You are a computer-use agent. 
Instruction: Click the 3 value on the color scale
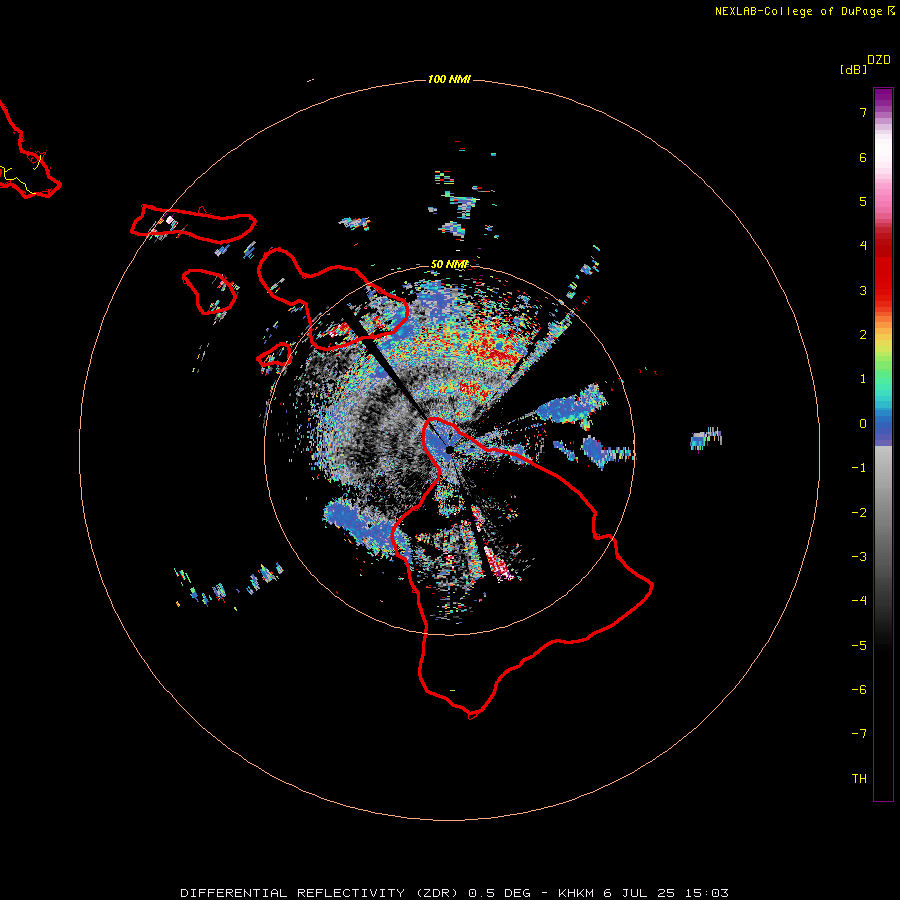[863, 290]
